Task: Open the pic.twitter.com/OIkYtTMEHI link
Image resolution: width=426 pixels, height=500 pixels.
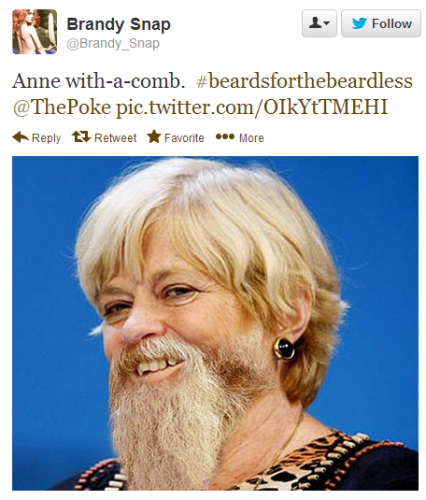Action: tap(252, 107)
